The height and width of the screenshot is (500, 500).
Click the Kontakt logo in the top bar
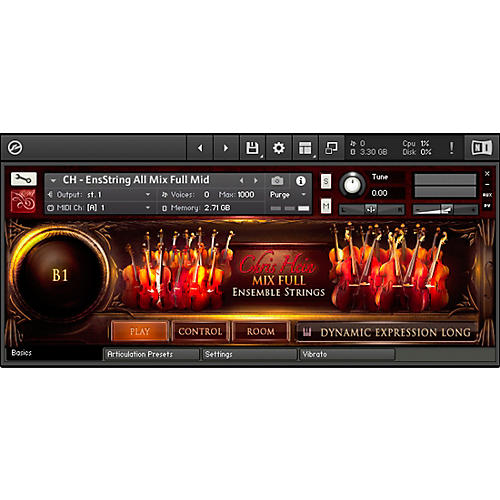pyautogui.click(x=15, y=148)
